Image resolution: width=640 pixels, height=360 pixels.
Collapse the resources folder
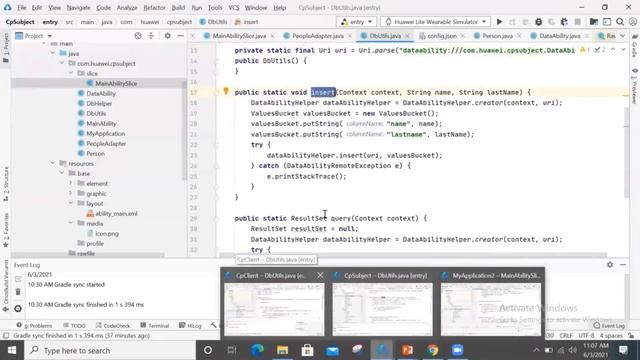pos(53,163)
